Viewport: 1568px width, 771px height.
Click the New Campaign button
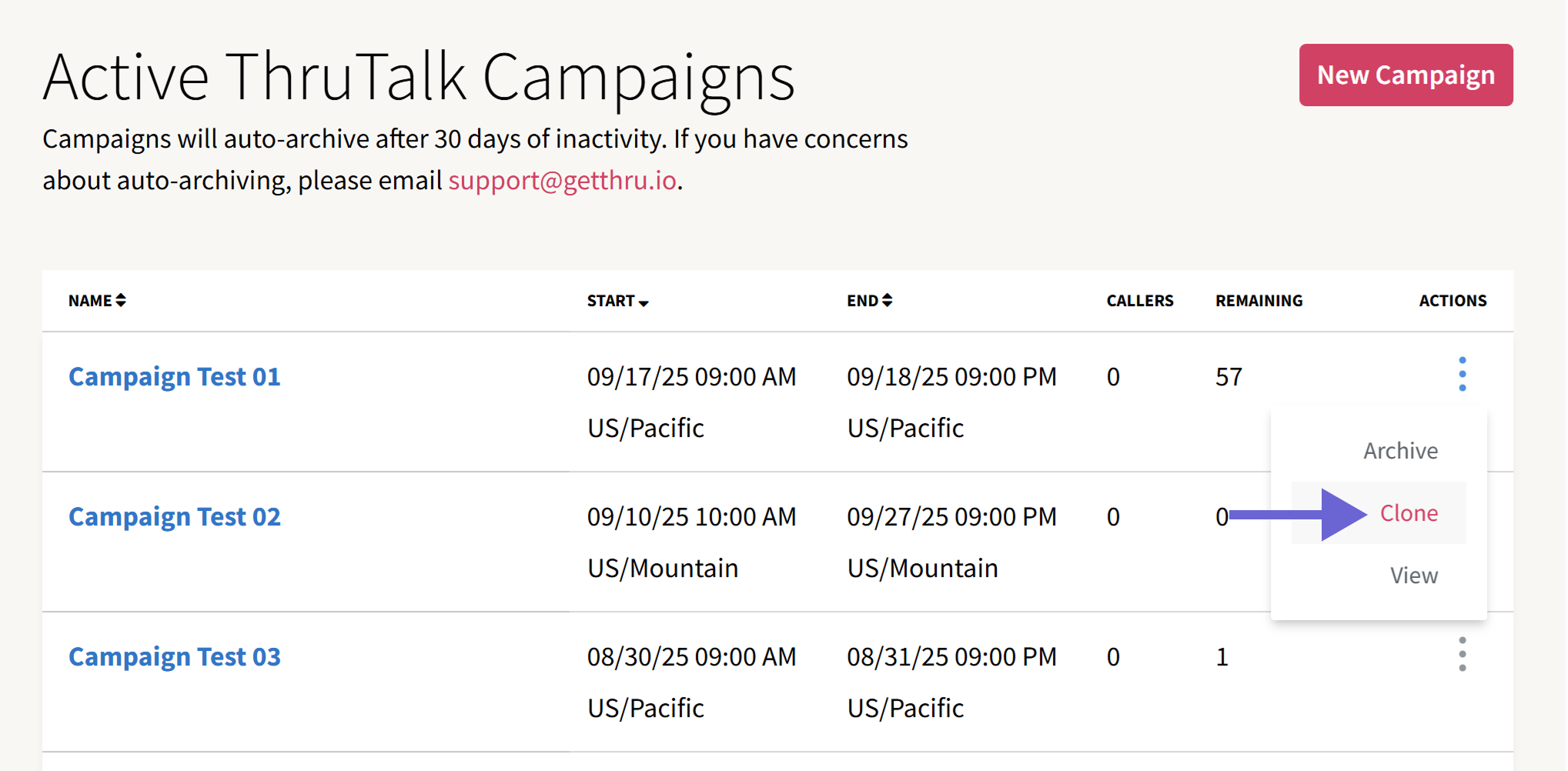[x=1406, y=75]
